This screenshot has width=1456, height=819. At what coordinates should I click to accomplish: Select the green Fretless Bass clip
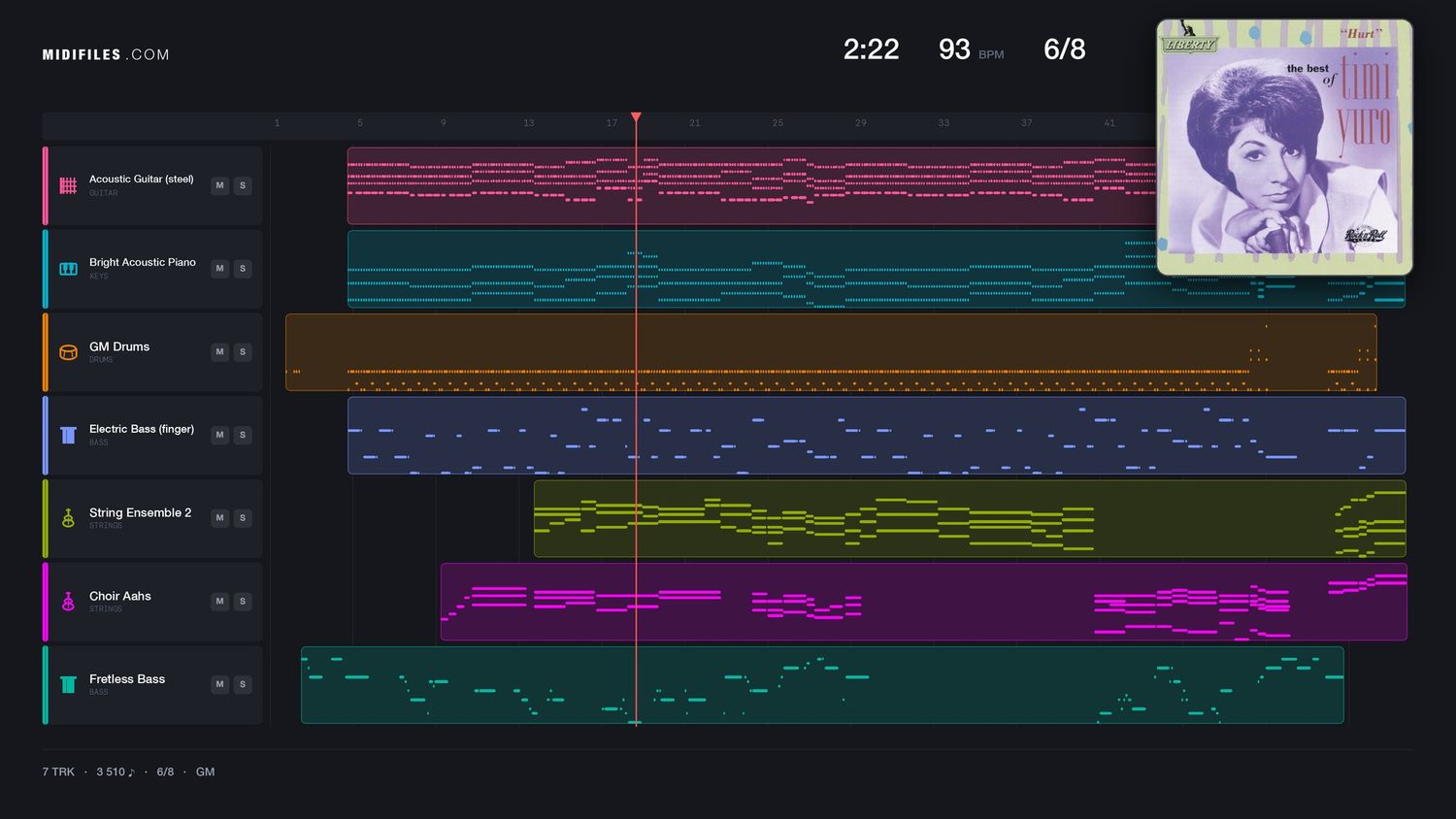pos(822,685)
